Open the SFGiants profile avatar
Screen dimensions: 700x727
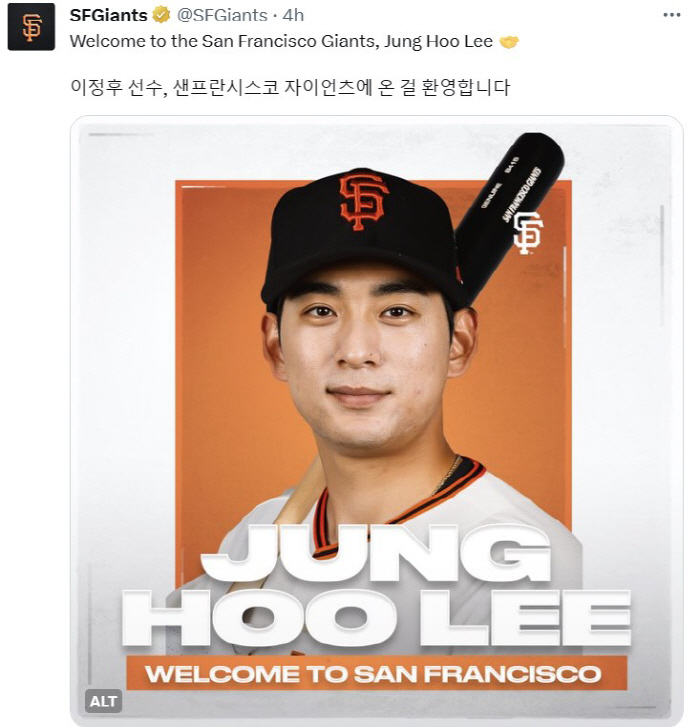click(31, 27)
